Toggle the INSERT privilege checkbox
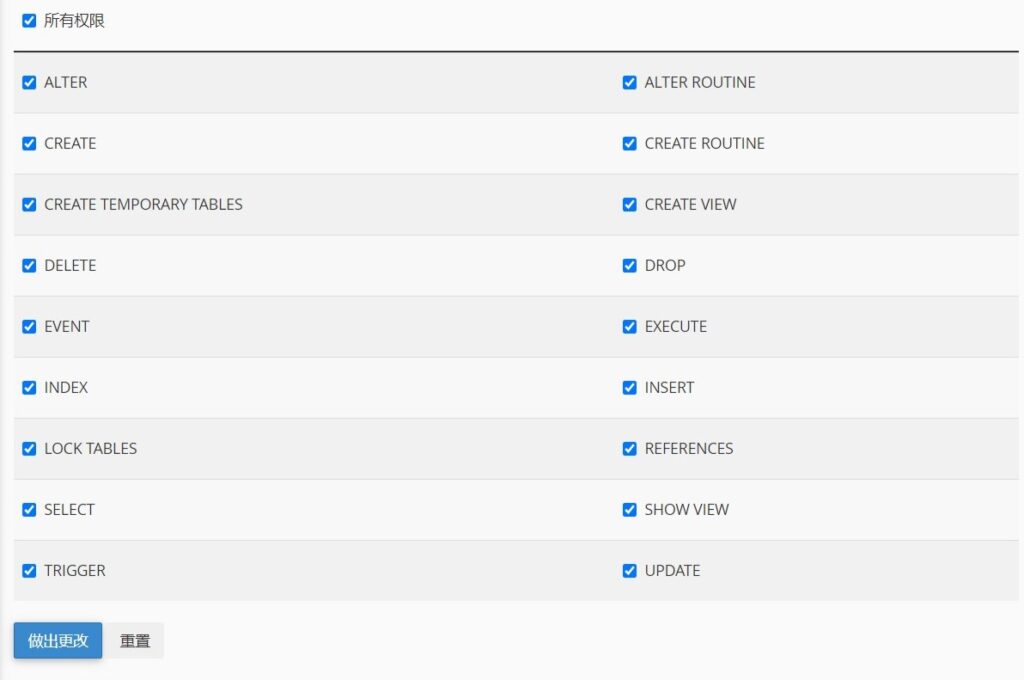Viewport: 1024px width, 680px height. pyautogui.click(x=629, y=387)
